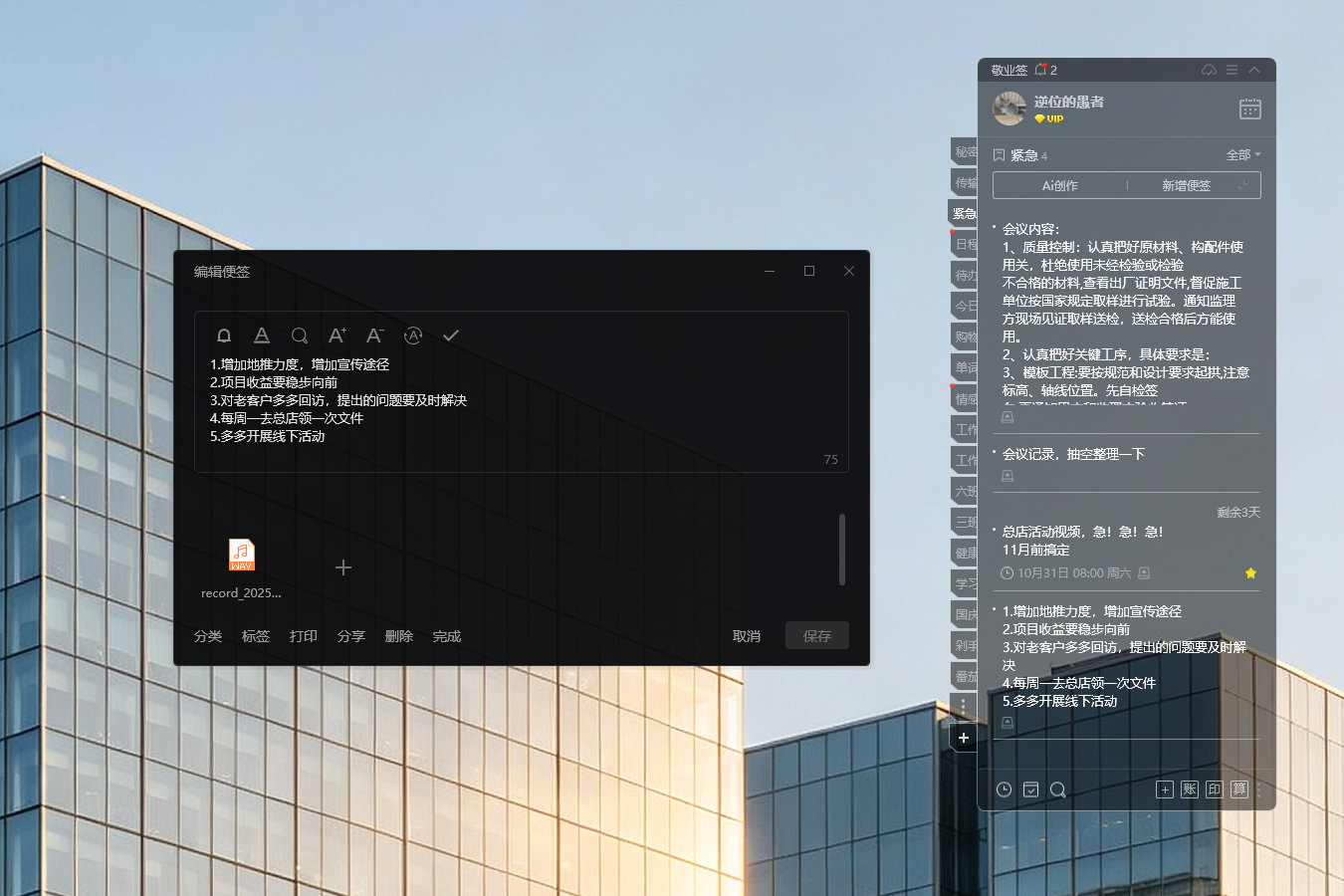The height and width of the screenshot is (896, 1344).
Task: Click 取消 to cancel editing
Action: (747, 636)
